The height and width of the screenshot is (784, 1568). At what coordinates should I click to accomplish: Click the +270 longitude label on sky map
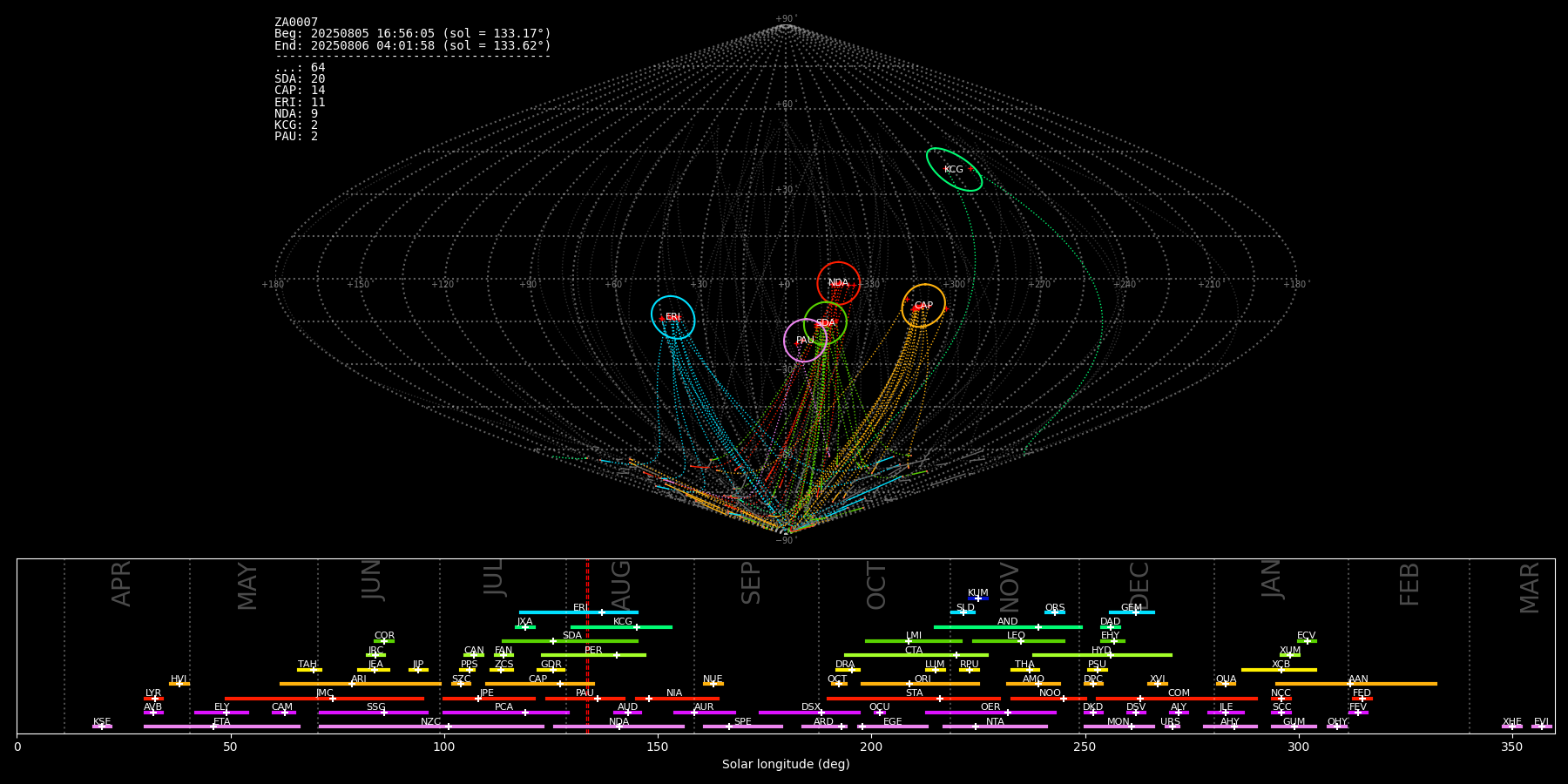point(1039,285)
